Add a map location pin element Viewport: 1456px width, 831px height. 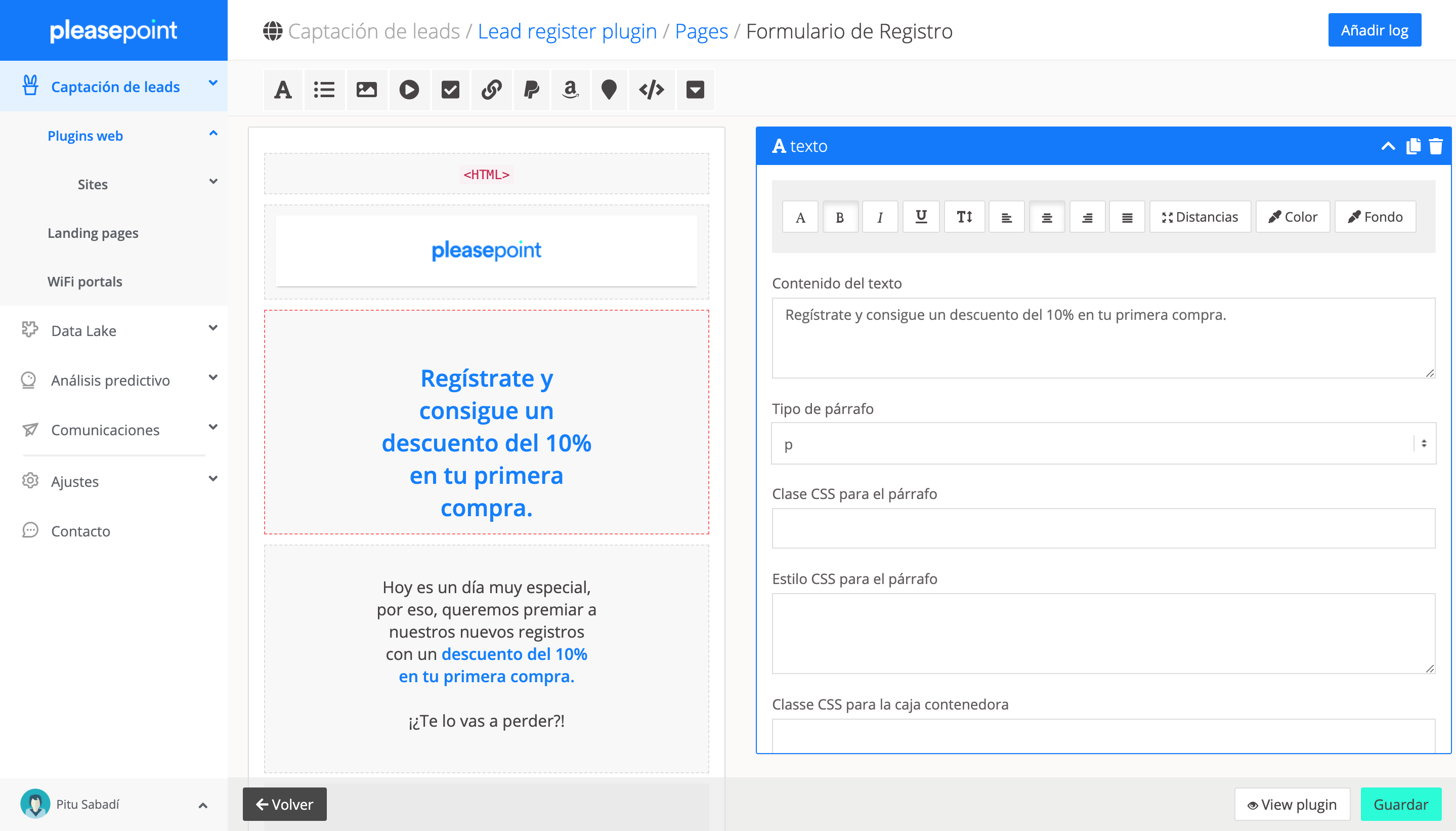coord(609,90)
